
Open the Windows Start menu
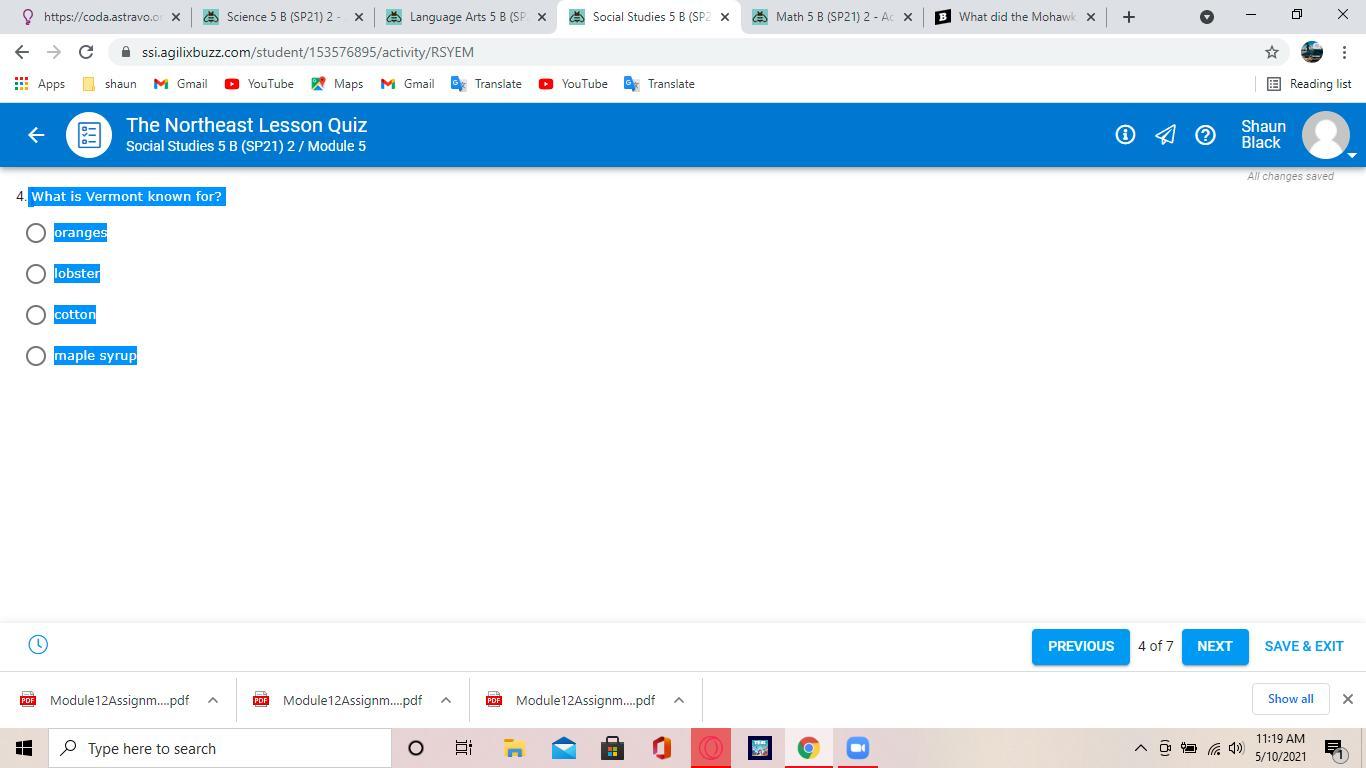(x=24, y=748)
